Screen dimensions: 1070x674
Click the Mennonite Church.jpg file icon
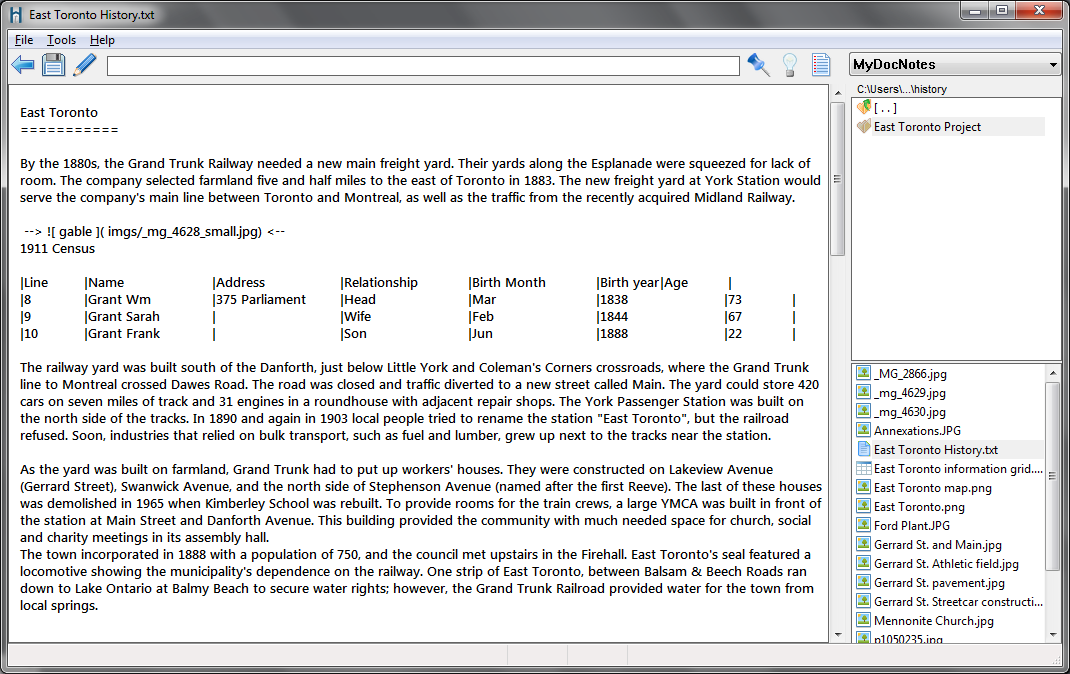863,621
